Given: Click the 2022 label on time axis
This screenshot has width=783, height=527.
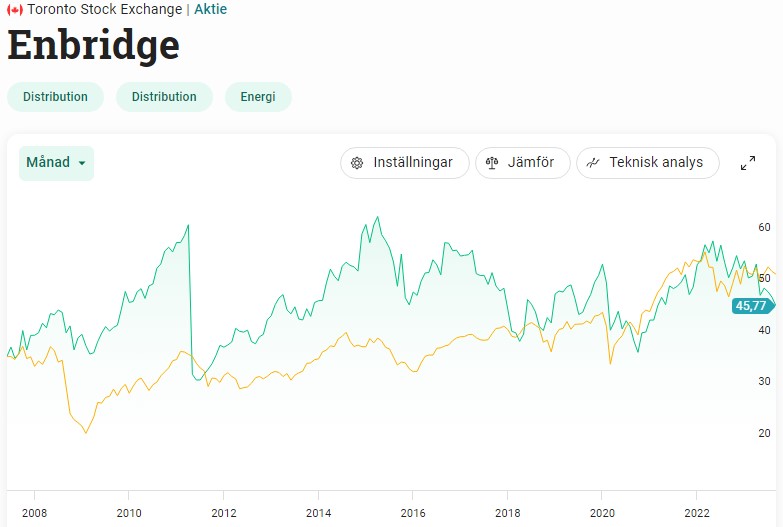Looking at the screenshot, I should 696,511.
